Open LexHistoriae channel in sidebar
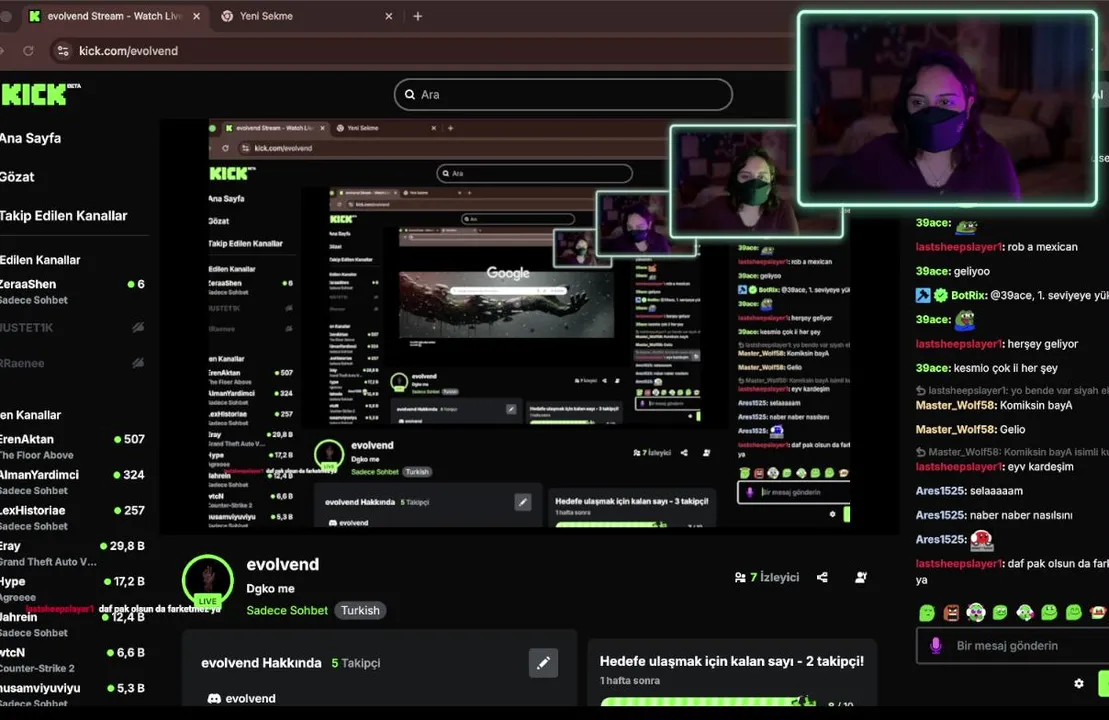Screen dimensions: 1109x720 click(72, 517)
